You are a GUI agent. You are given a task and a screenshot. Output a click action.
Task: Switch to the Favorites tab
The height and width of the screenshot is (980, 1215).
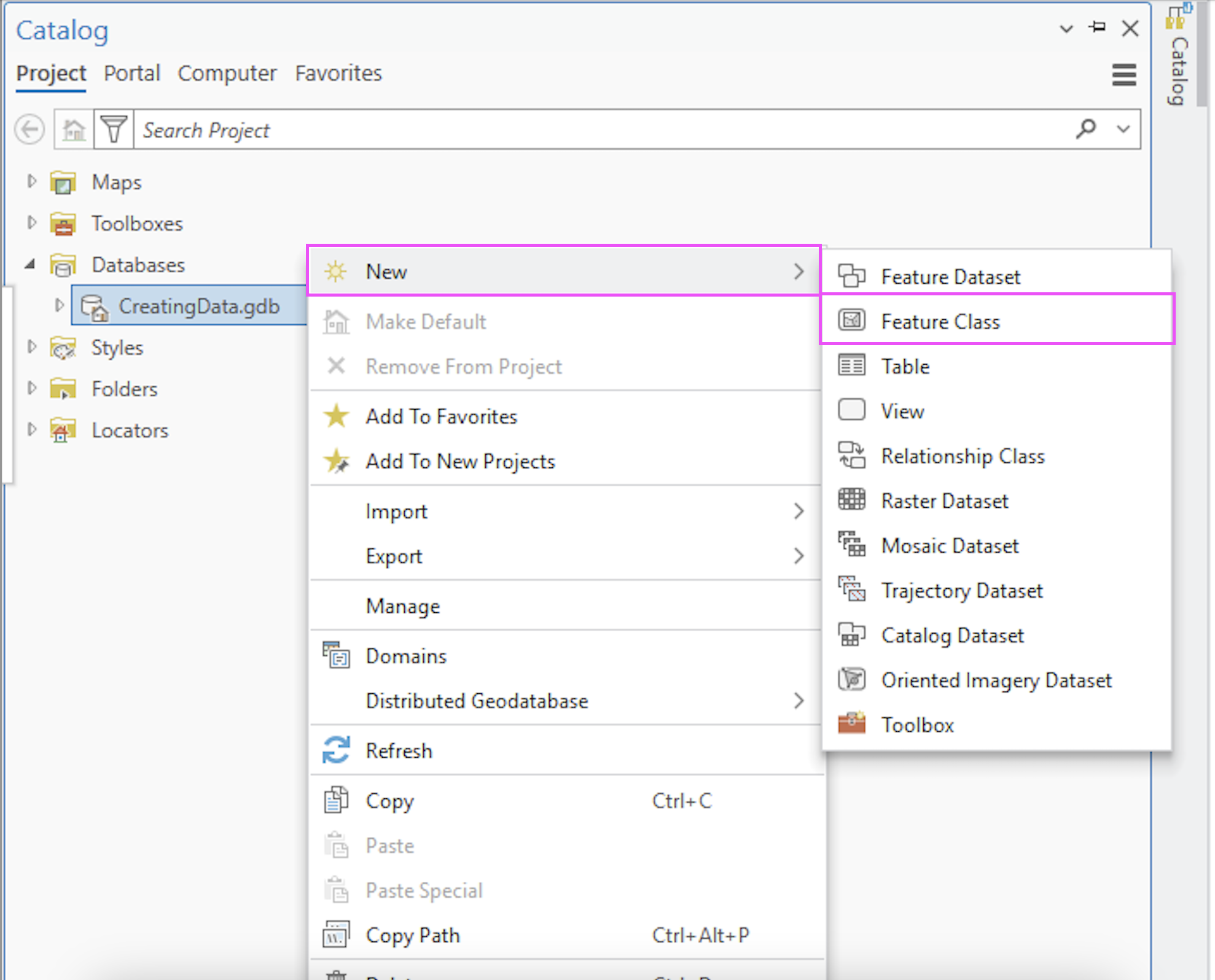[338, 73]
